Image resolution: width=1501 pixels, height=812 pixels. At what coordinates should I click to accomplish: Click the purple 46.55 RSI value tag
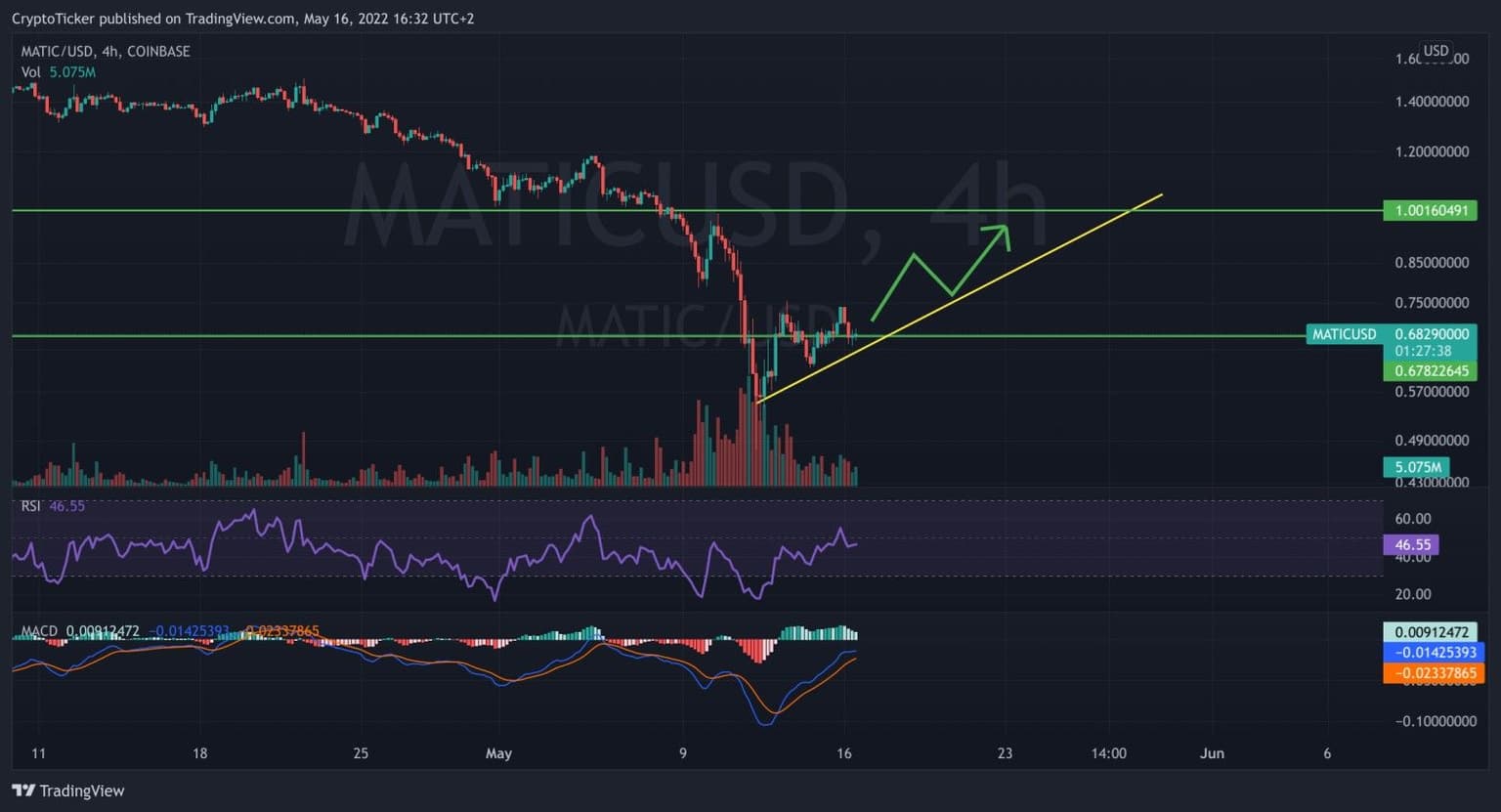point(1411,544)
